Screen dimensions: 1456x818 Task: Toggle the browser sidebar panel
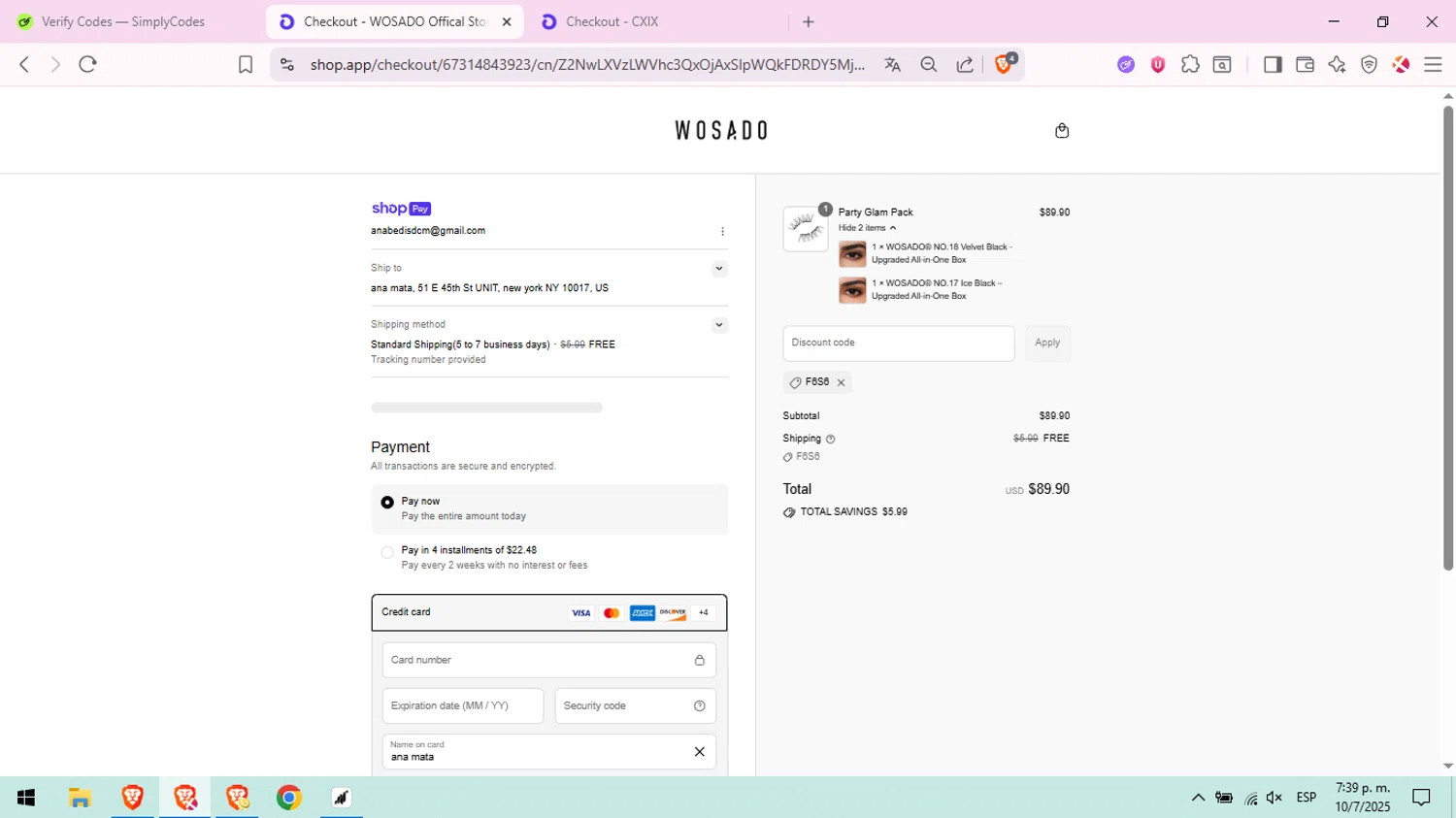[x=1273, y=64]
